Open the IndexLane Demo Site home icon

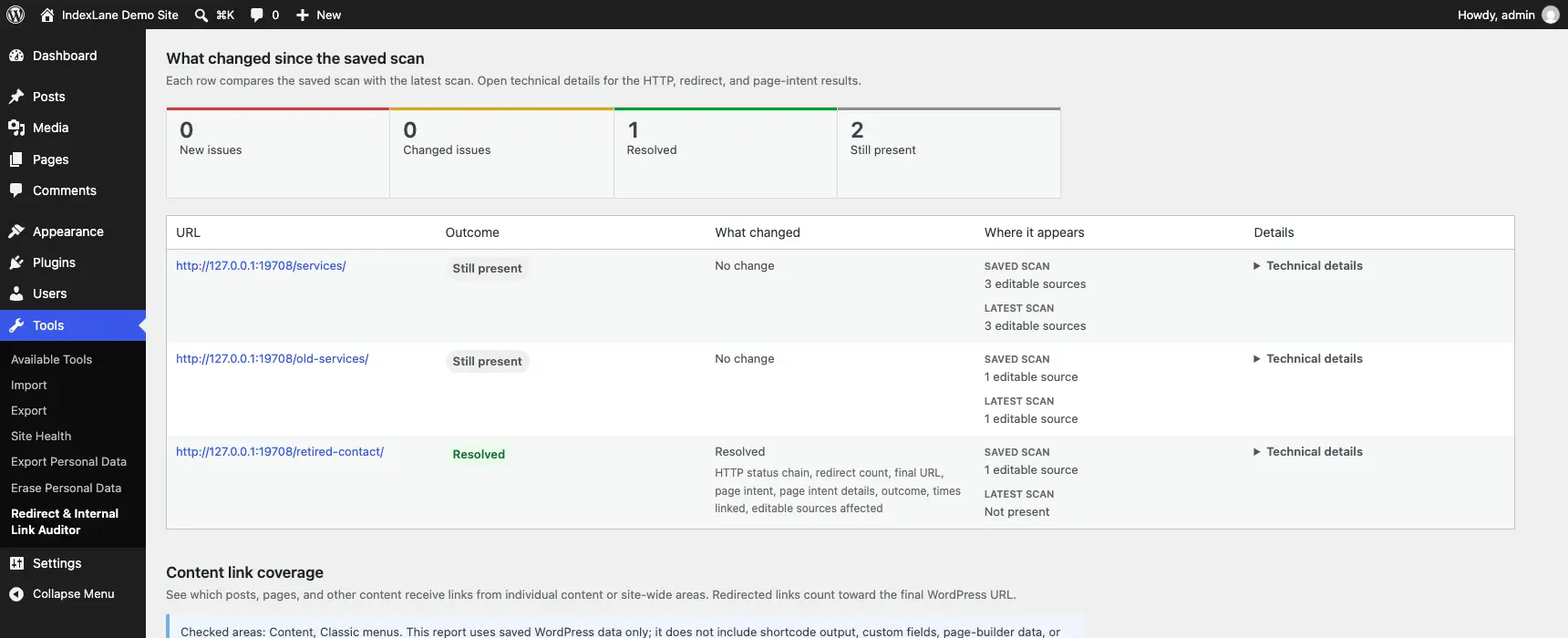coord(47,15)
